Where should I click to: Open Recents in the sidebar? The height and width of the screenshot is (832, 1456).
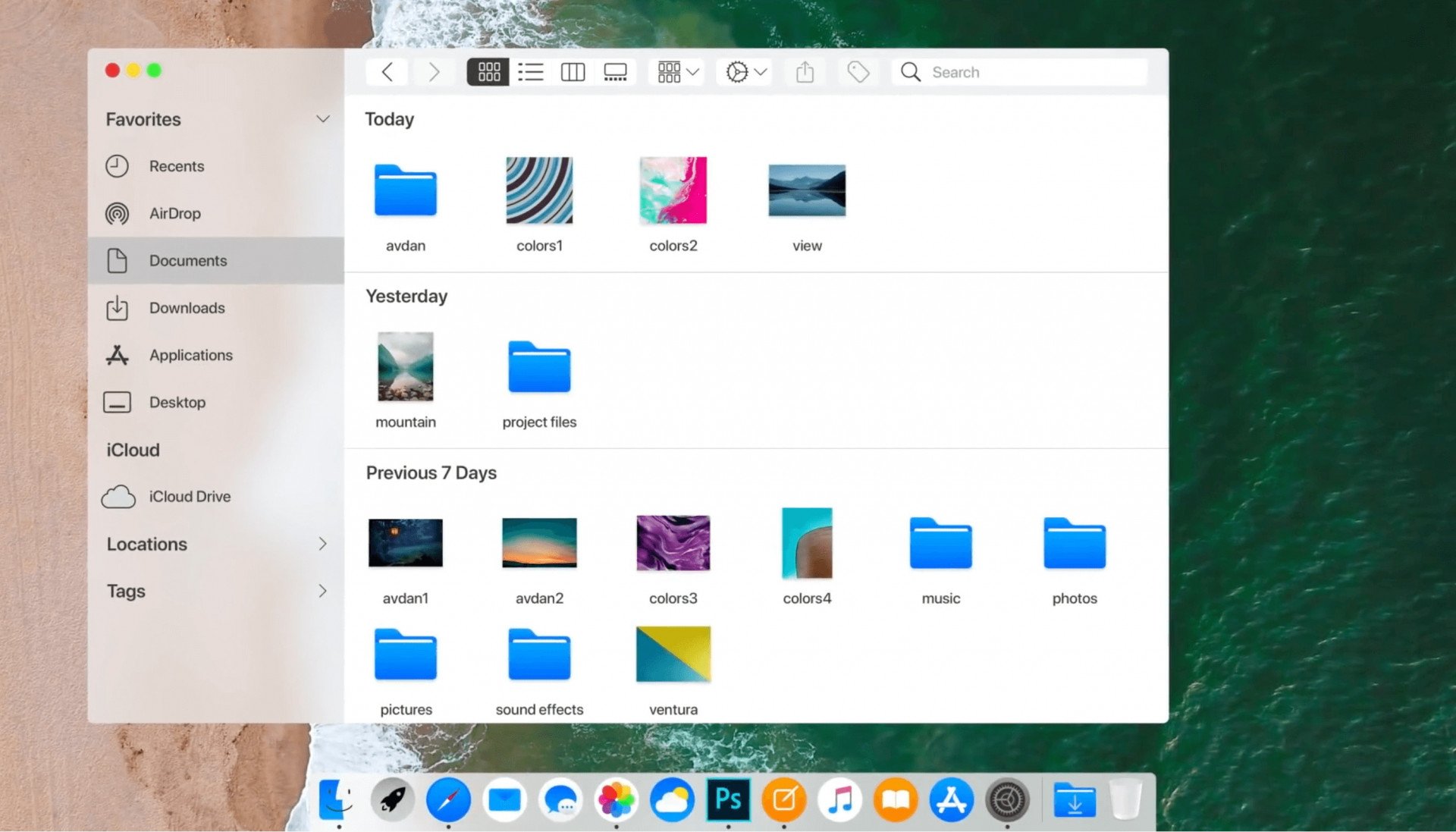216,166
